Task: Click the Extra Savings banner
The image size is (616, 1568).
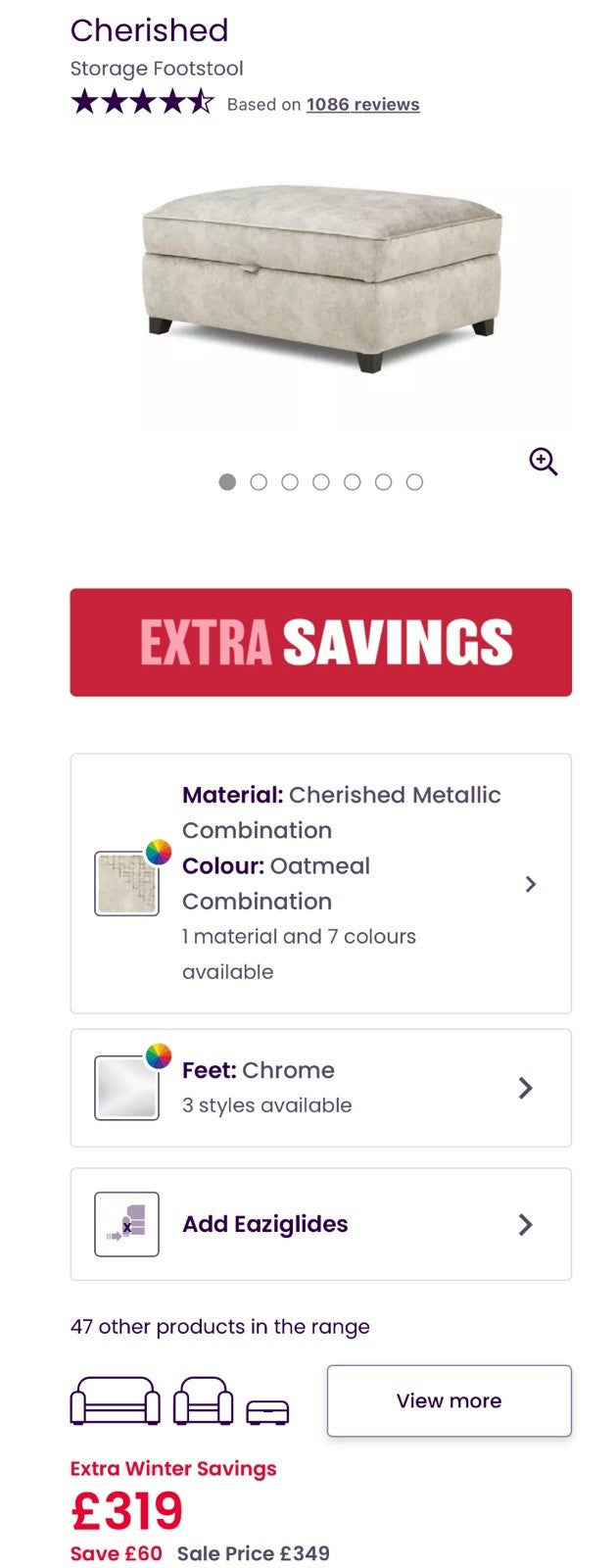Action: [320, 642]
